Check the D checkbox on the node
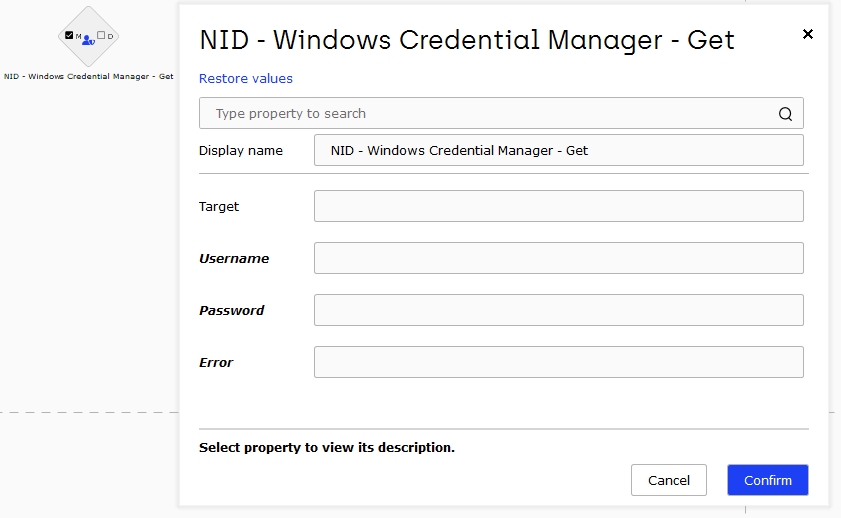This screenshot has height=518, width=841. point(101,35)
